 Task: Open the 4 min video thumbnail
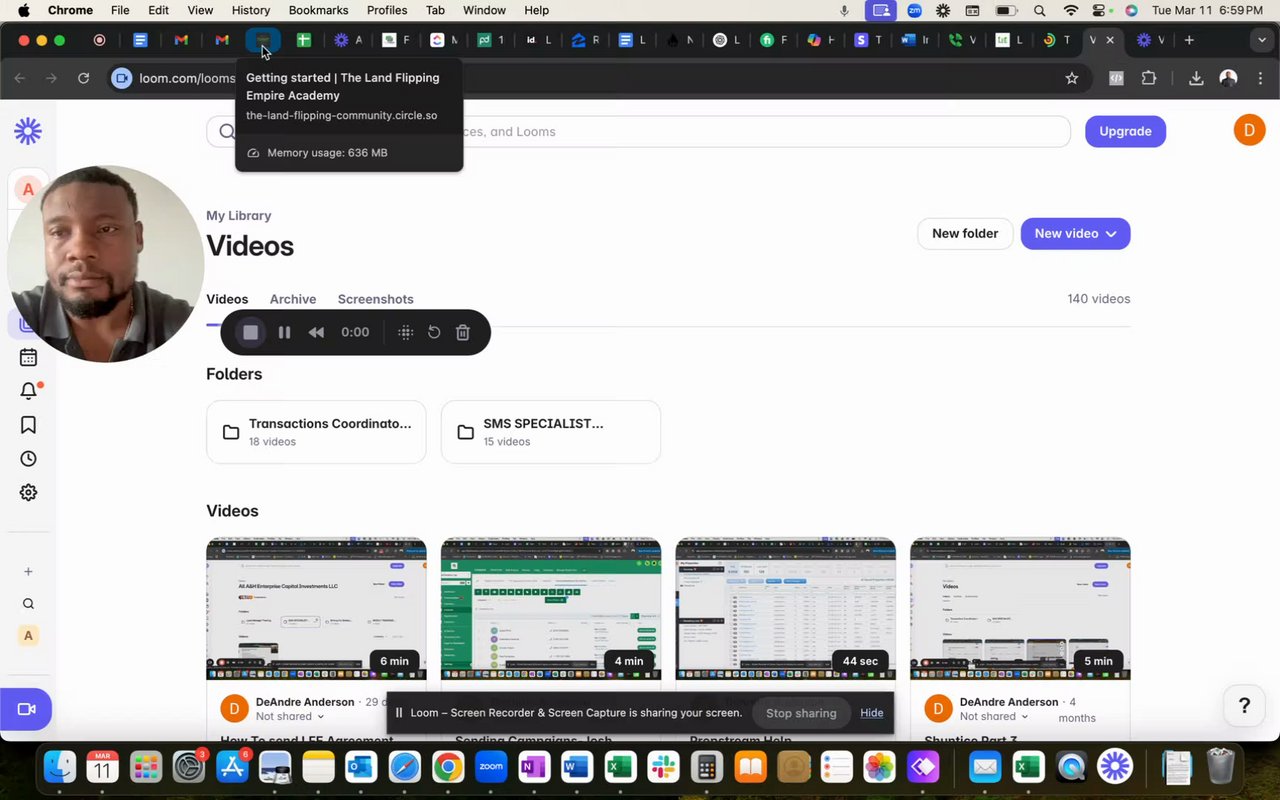tap(551, 609)
